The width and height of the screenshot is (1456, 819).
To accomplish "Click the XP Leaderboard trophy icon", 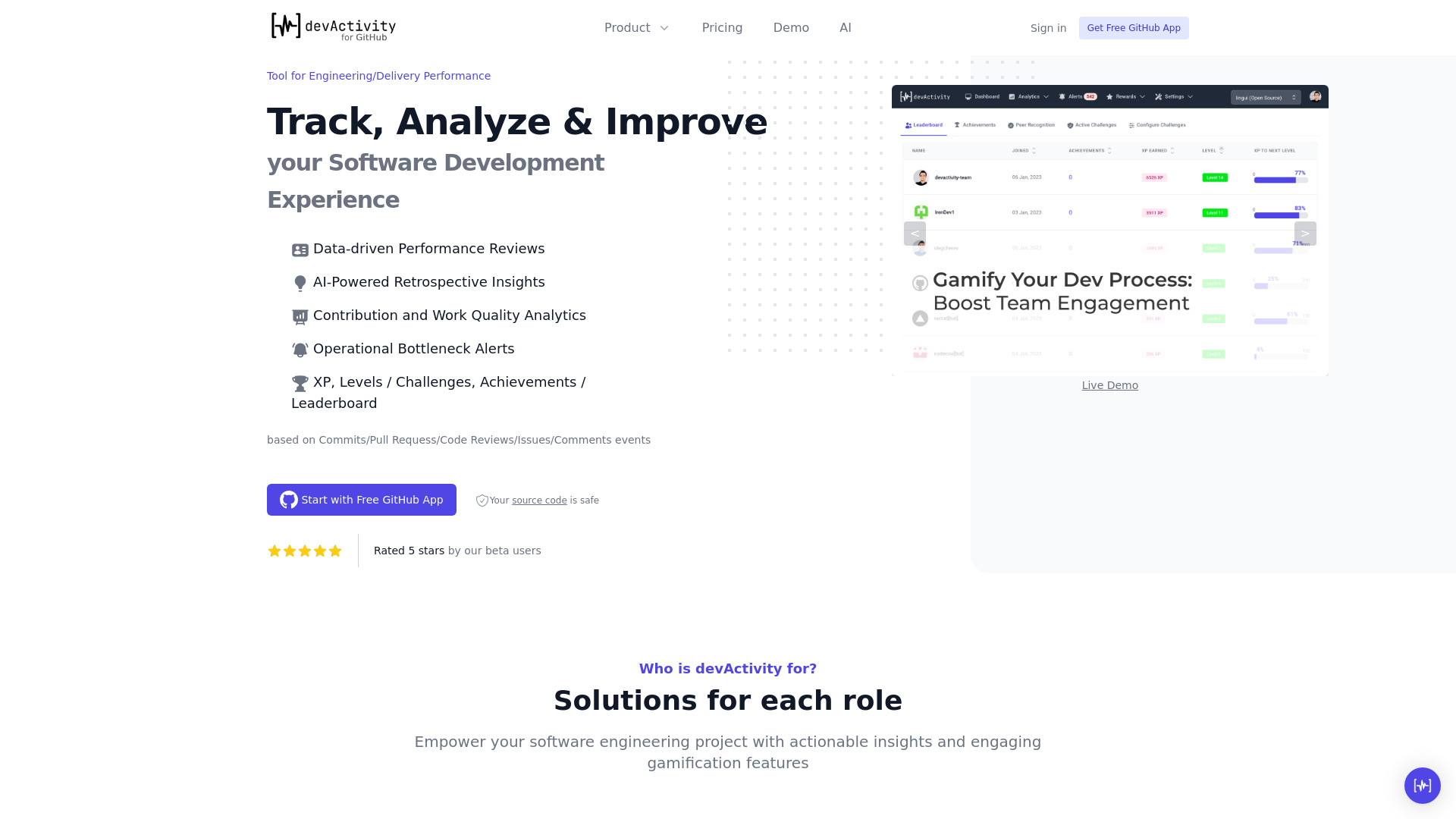I will (299, 382).
